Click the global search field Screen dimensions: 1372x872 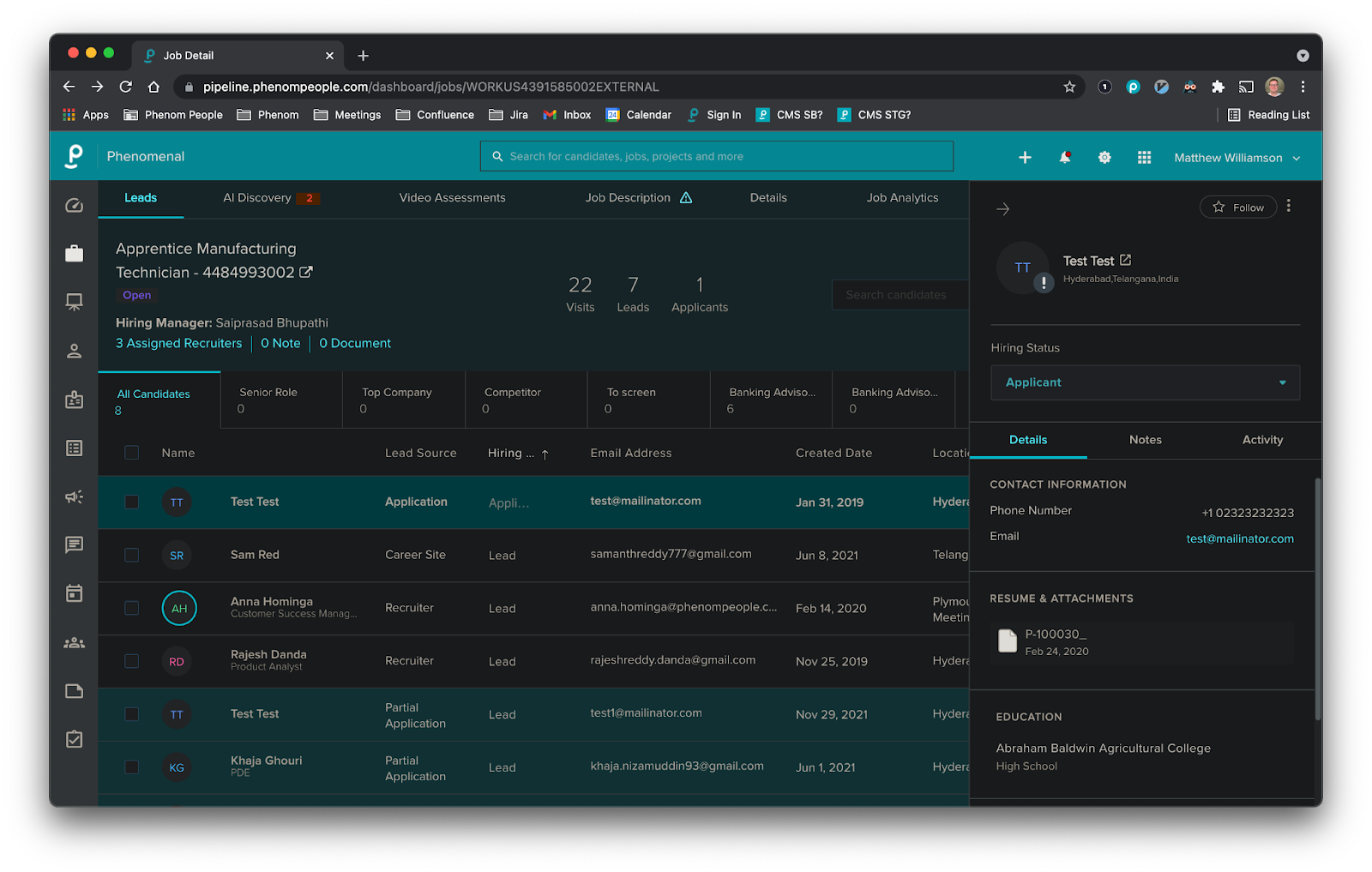pos(717,156)
